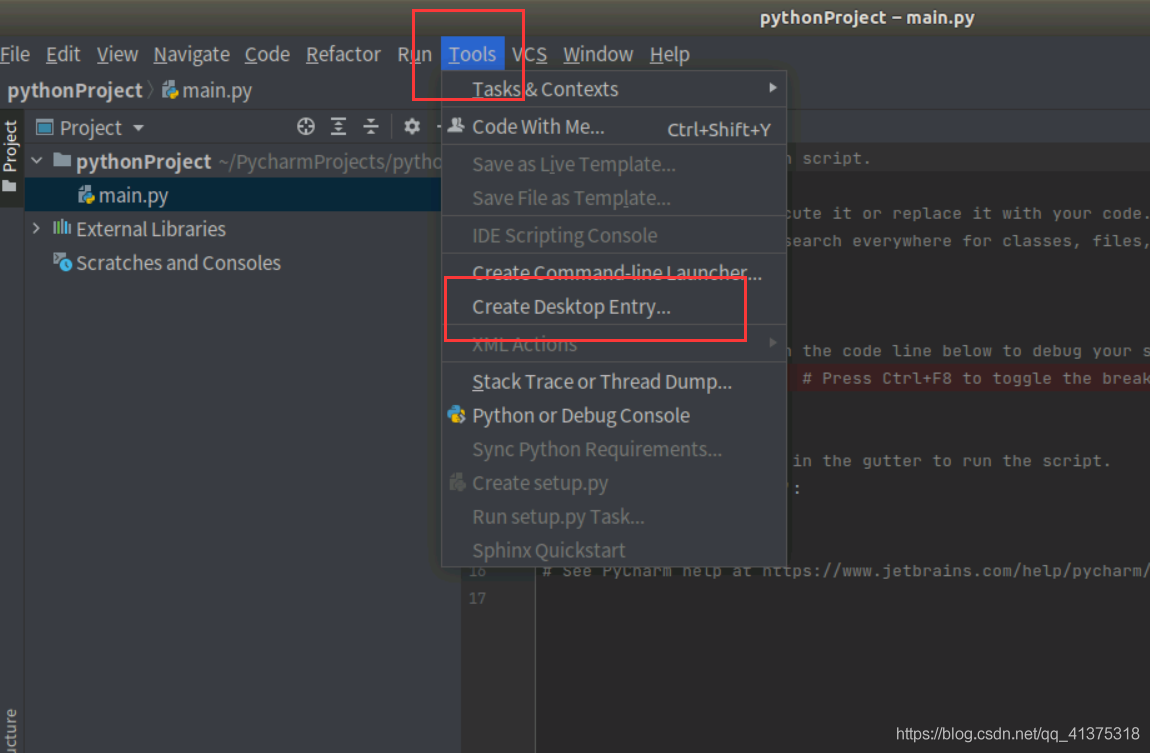Screen dimensions: 1150x753
Task: Open the Code menu
Action: coord(267,54)
